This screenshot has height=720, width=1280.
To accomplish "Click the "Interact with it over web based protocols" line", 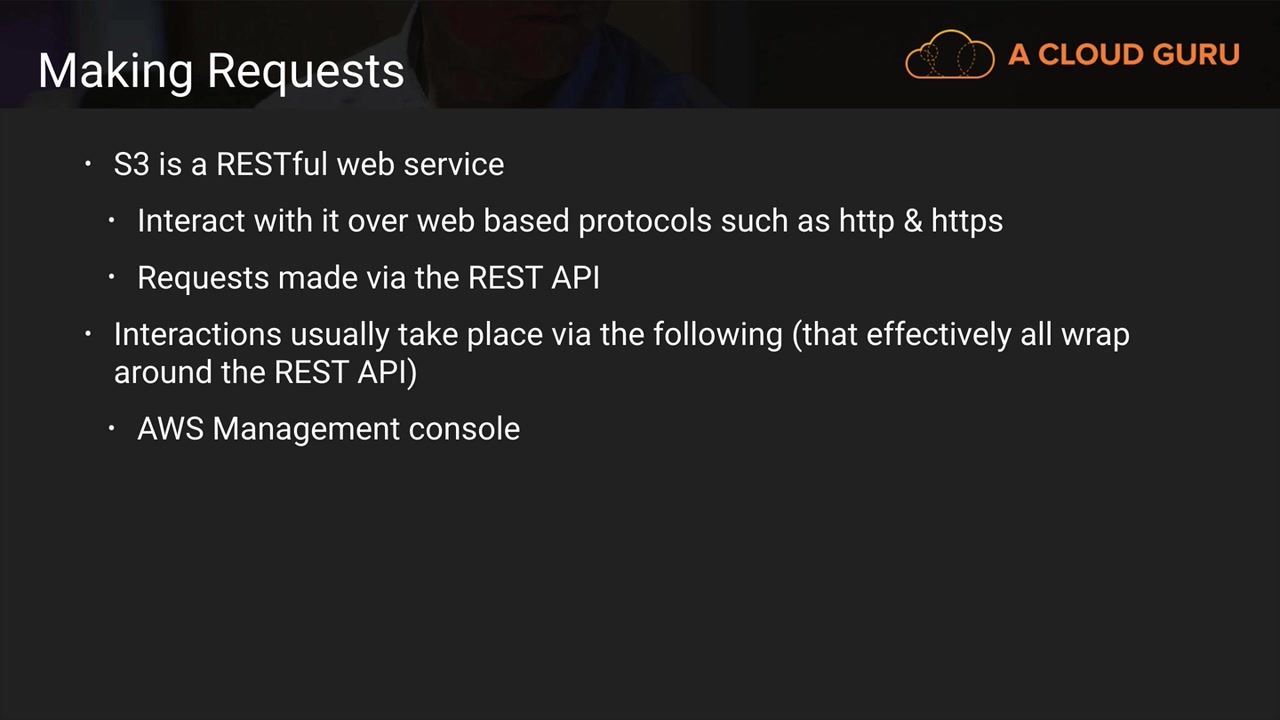I will tap(569, 221).
